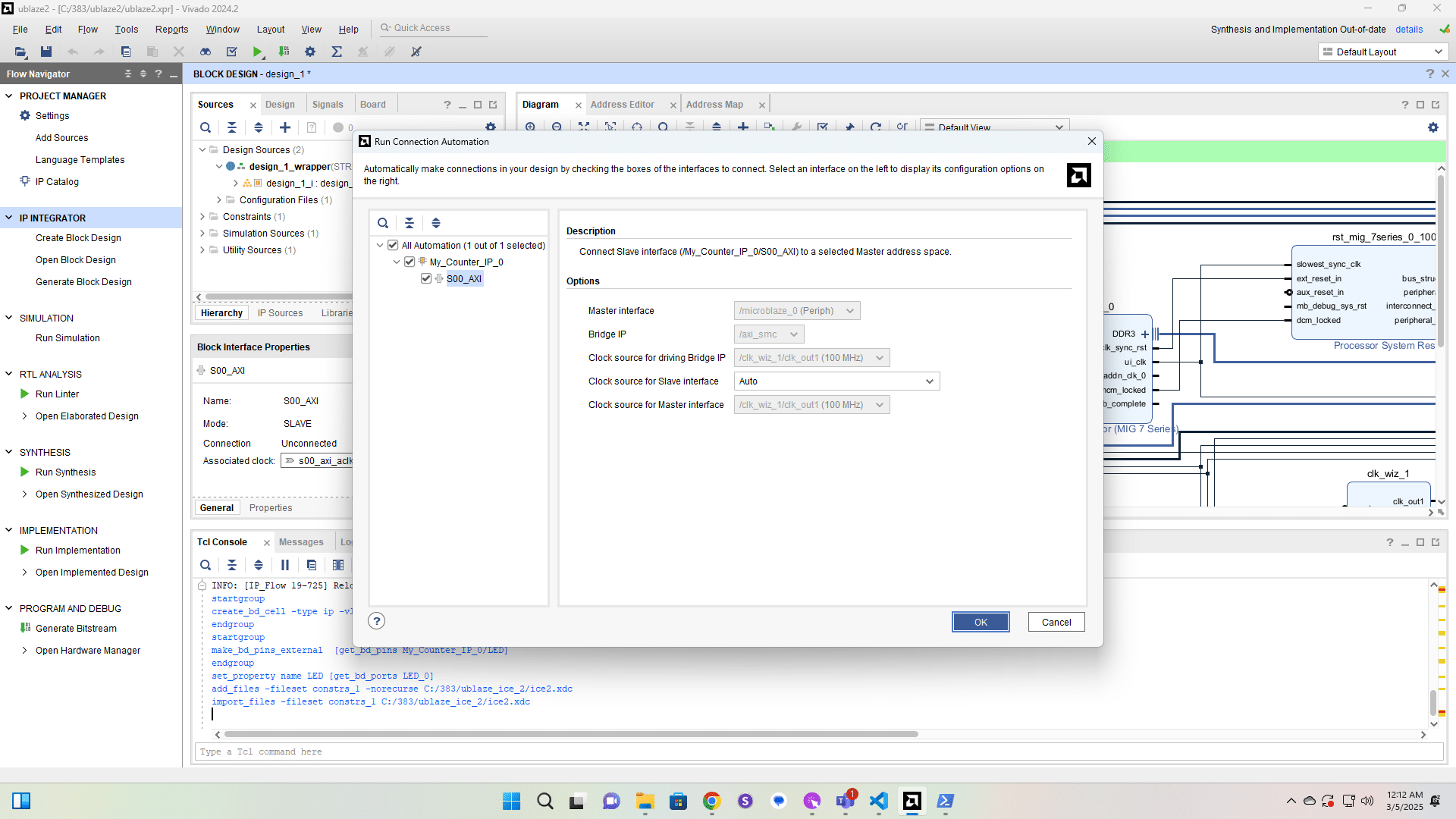The image size is (1456, 819).
Task: Expand the Constraints folder in Sources
Action: point(202,217)
